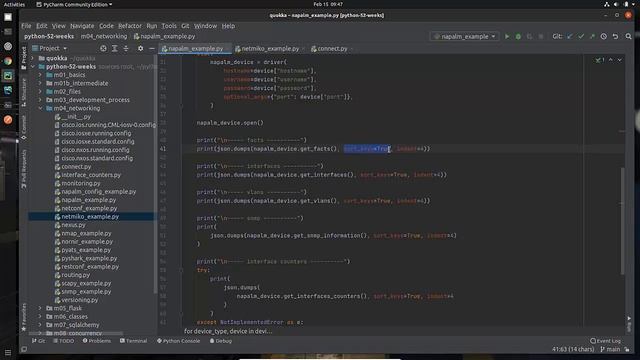Open the Git tool window

[39, 341]
